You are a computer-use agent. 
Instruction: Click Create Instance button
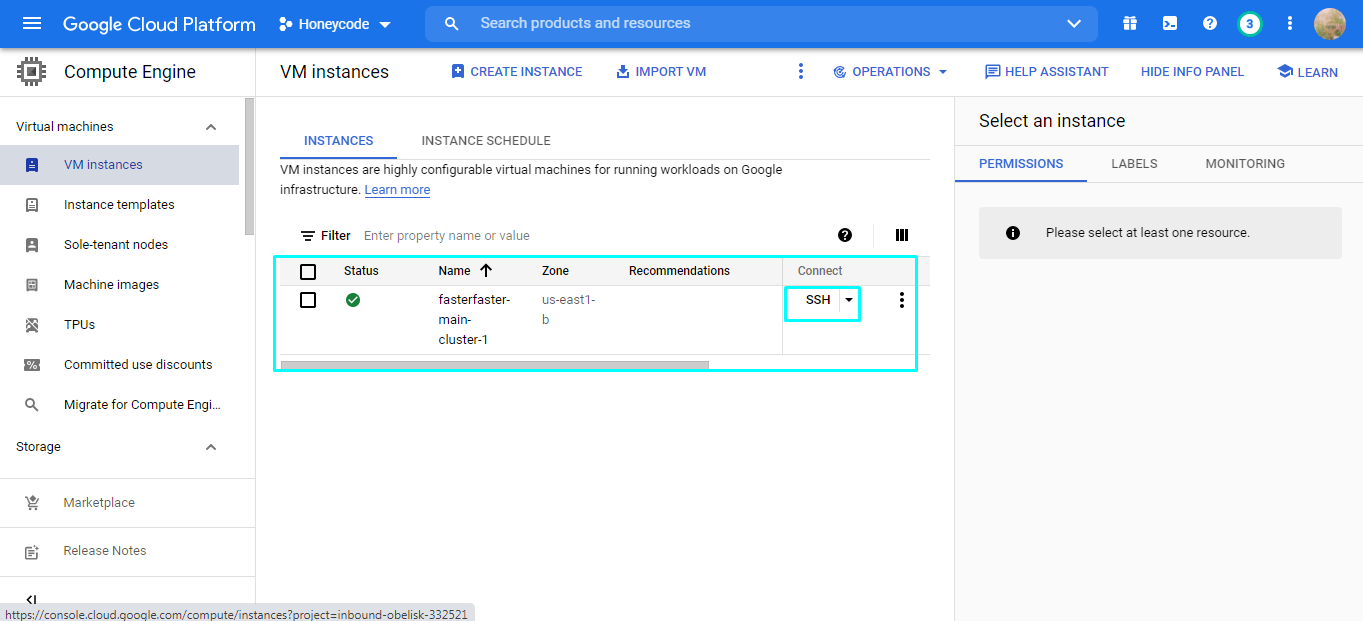(x=516, y=72)
